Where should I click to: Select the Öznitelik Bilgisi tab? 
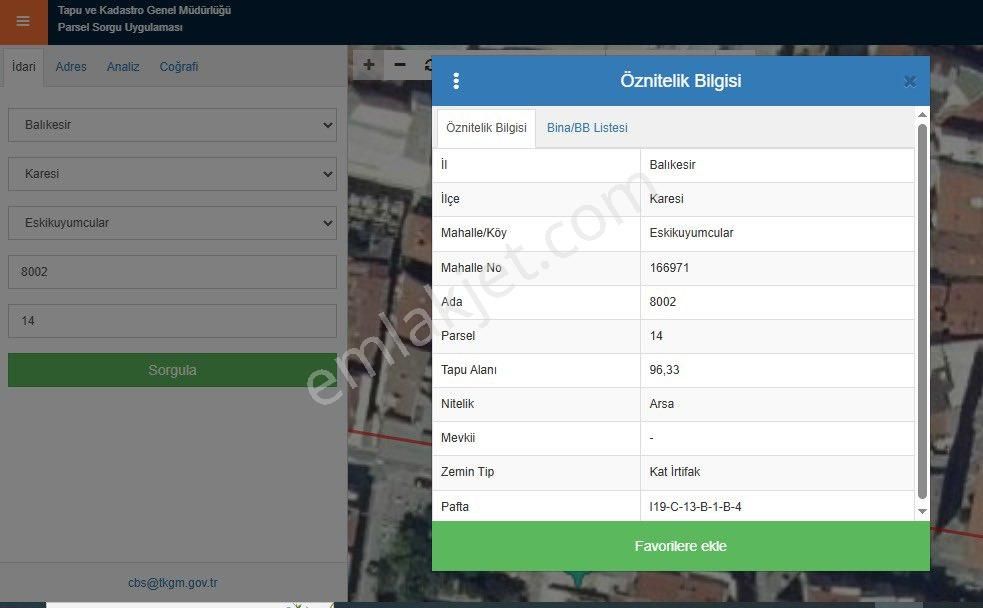[x=485, y=128]
